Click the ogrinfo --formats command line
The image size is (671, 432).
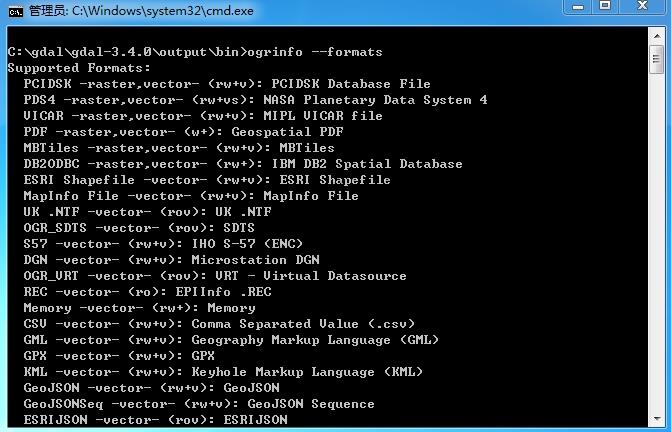tap(195, 52)
